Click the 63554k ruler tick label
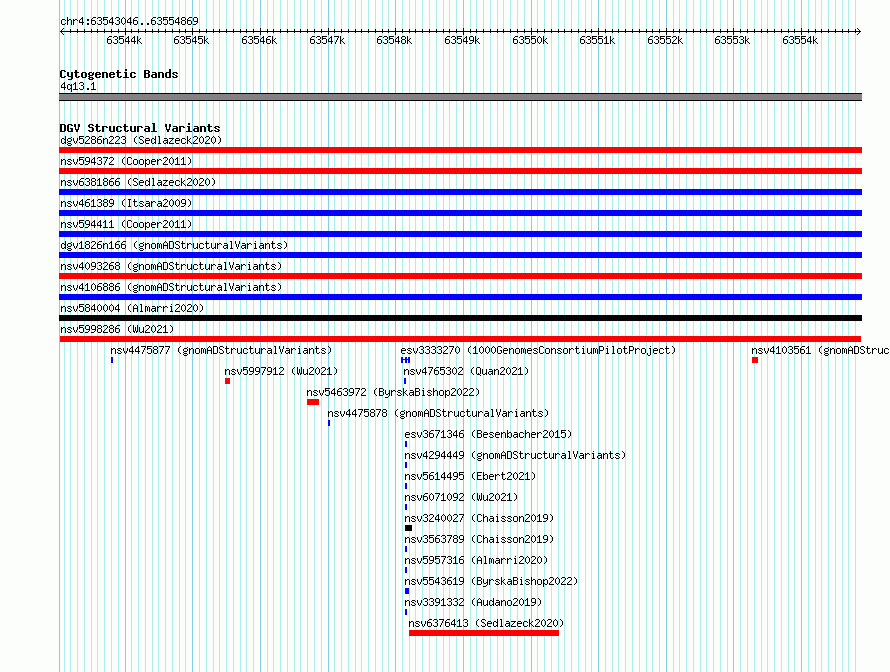The image size is (890, 672). (x=800, y=40)
